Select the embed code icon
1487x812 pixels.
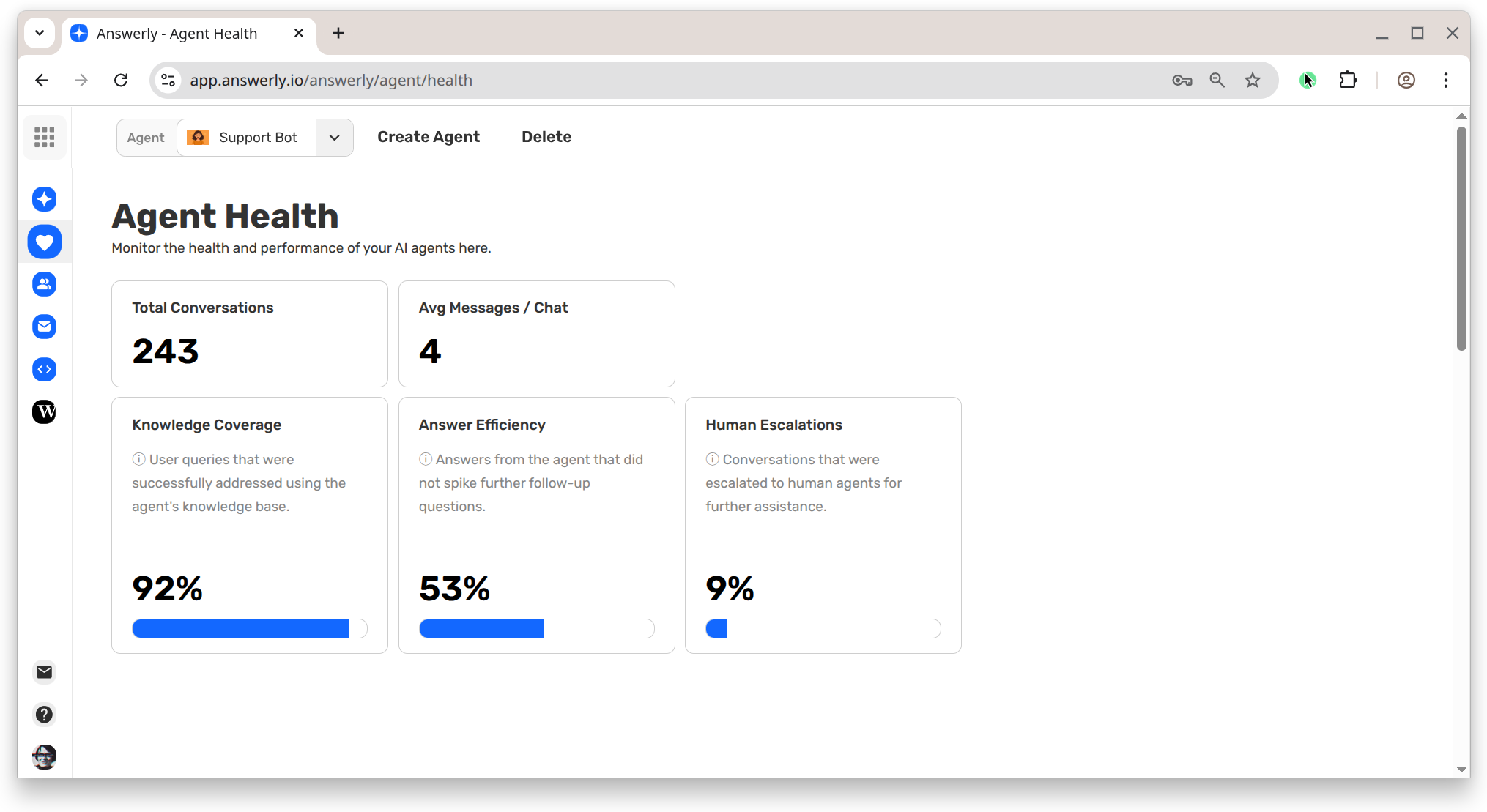click(44, 369)
